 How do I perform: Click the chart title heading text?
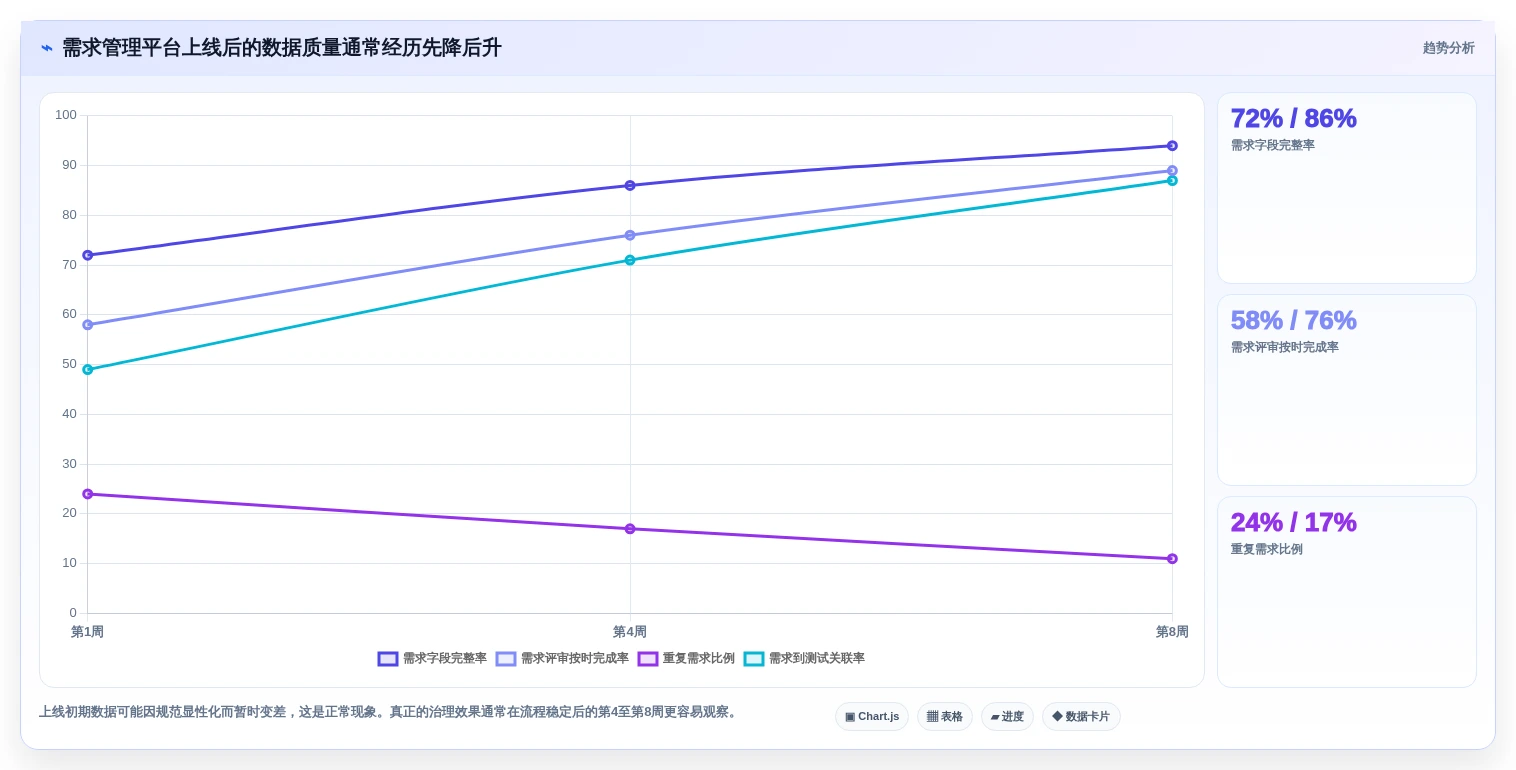pyautogui.click(x=282, y=48)
